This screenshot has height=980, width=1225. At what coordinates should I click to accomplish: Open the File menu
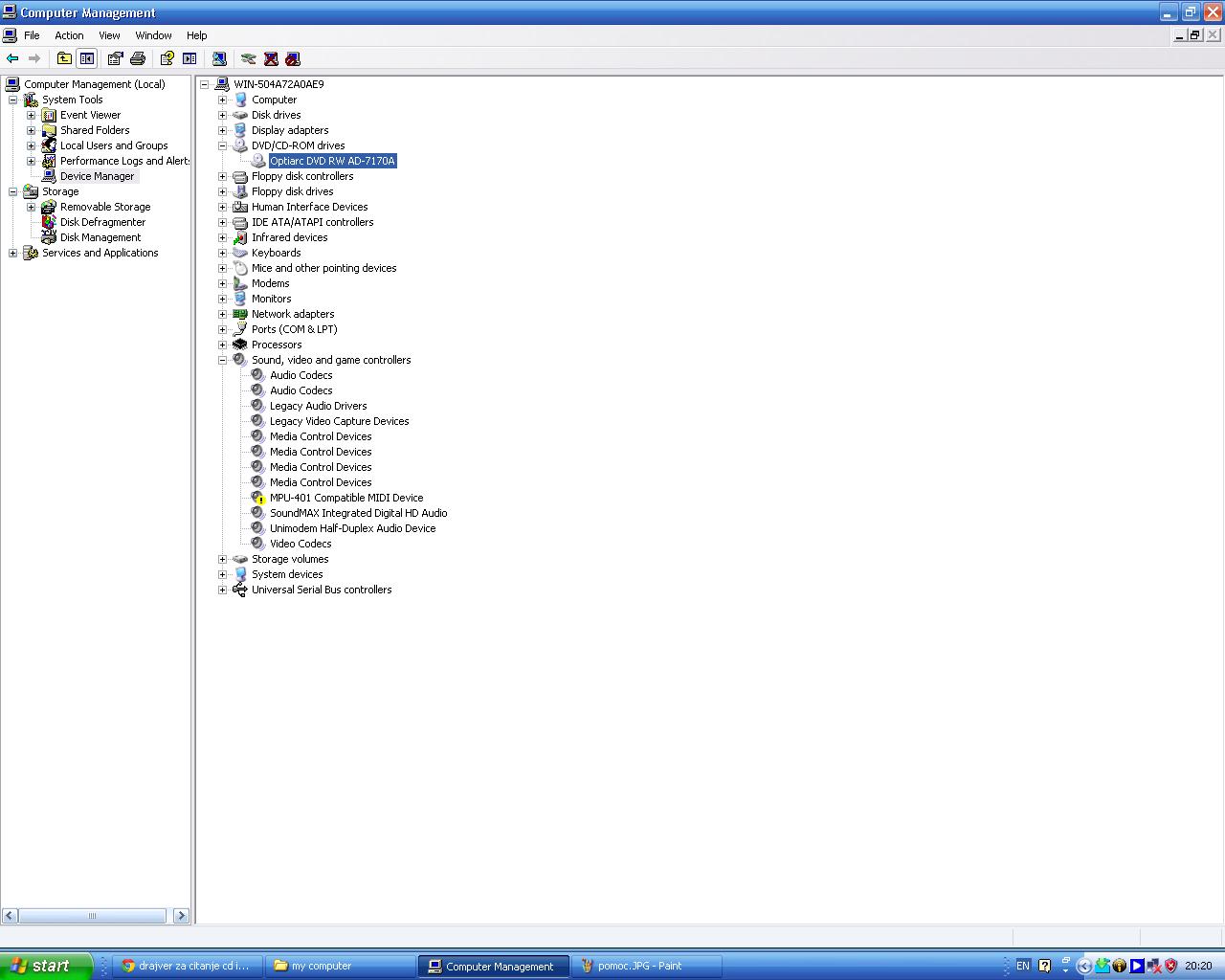32,35
